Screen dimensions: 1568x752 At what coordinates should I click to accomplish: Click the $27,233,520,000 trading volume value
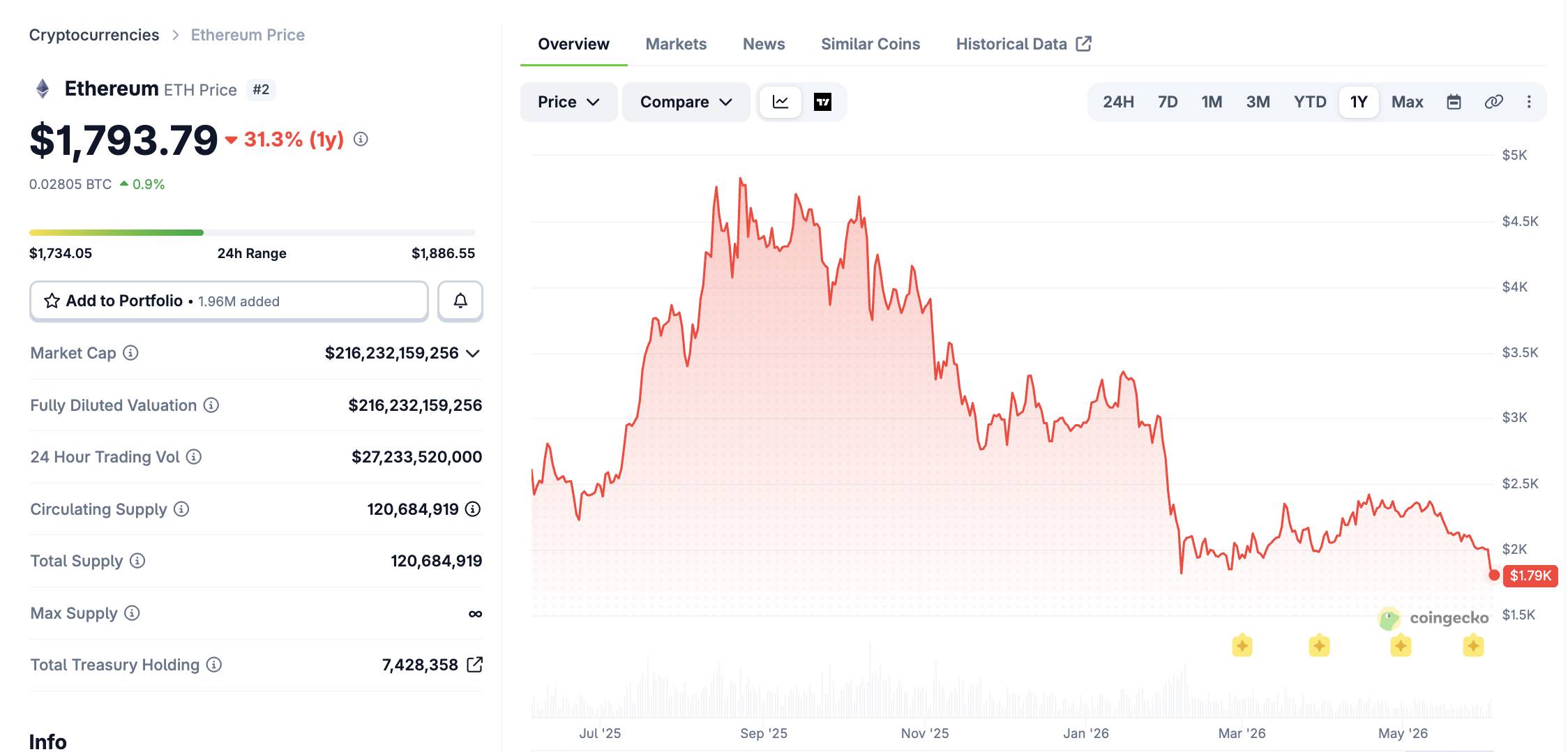[416, 457]
